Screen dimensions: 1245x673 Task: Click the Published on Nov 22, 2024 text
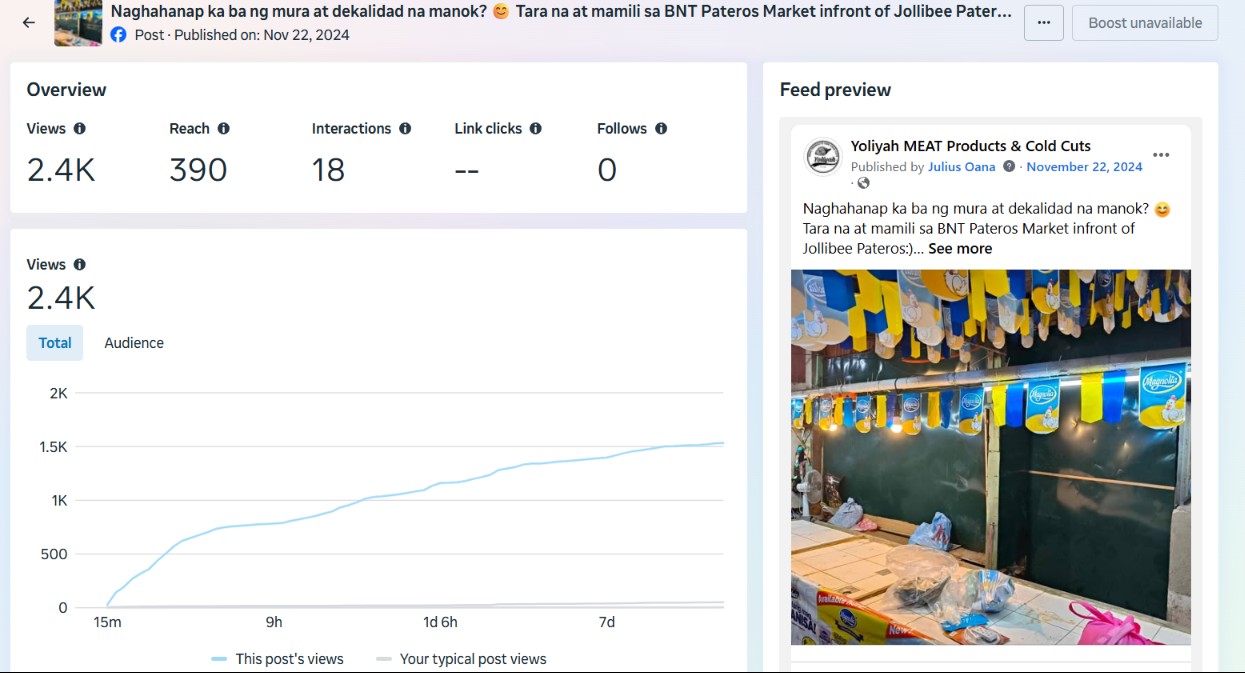(x=262, y=35)
